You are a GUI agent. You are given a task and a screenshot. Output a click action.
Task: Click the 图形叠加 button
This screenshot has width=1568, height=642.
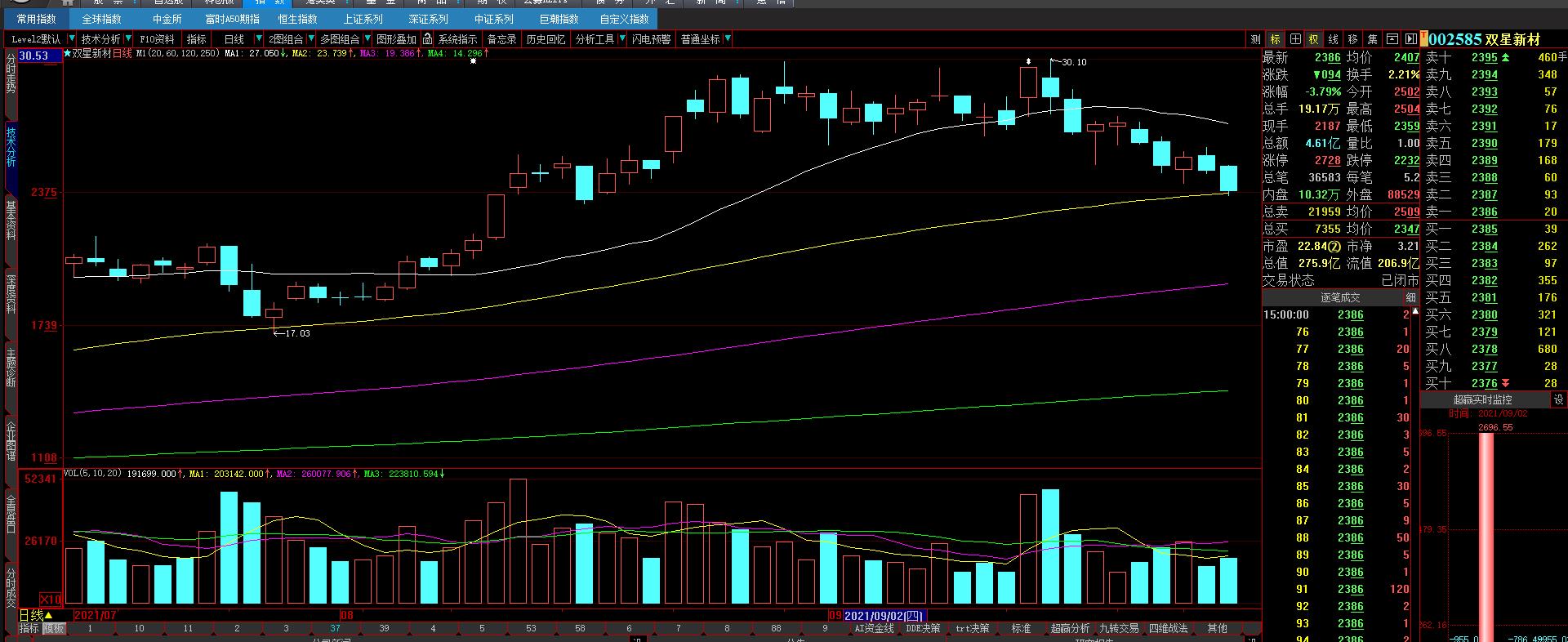(396, 39)
